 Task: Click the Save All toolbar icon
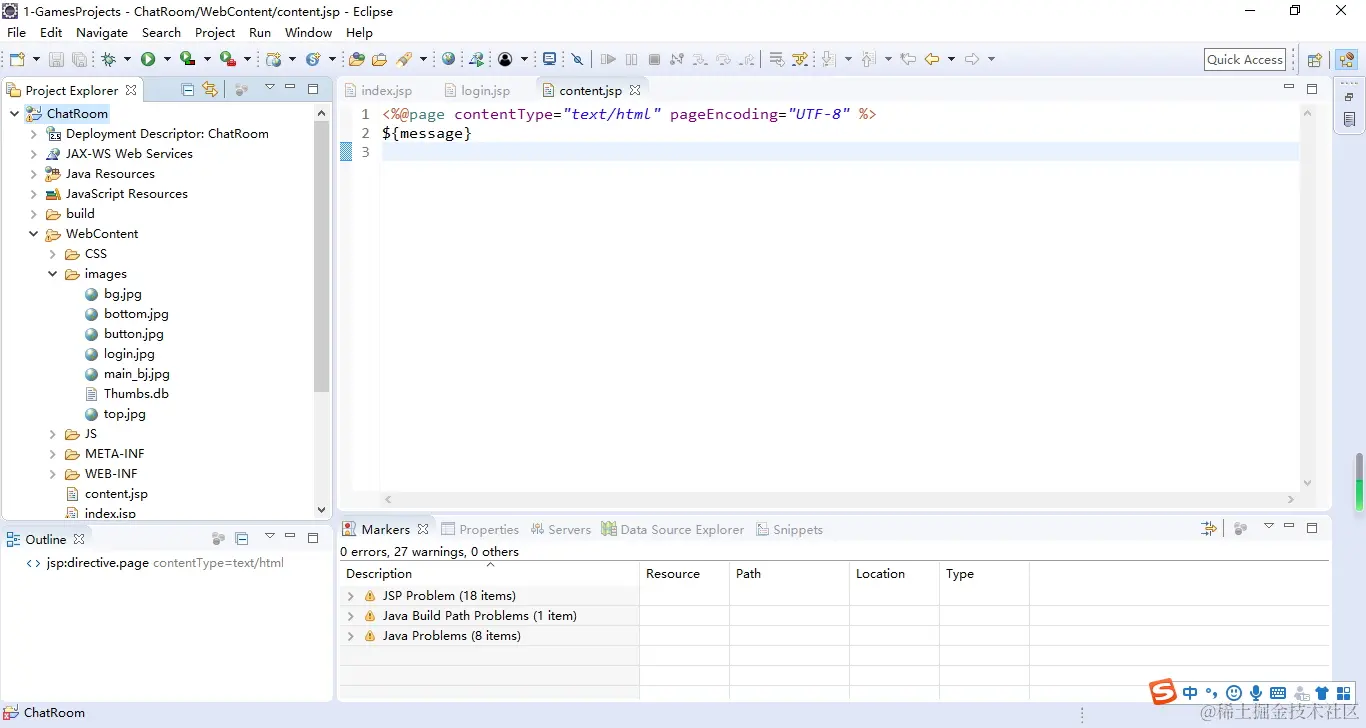[79, 60]
